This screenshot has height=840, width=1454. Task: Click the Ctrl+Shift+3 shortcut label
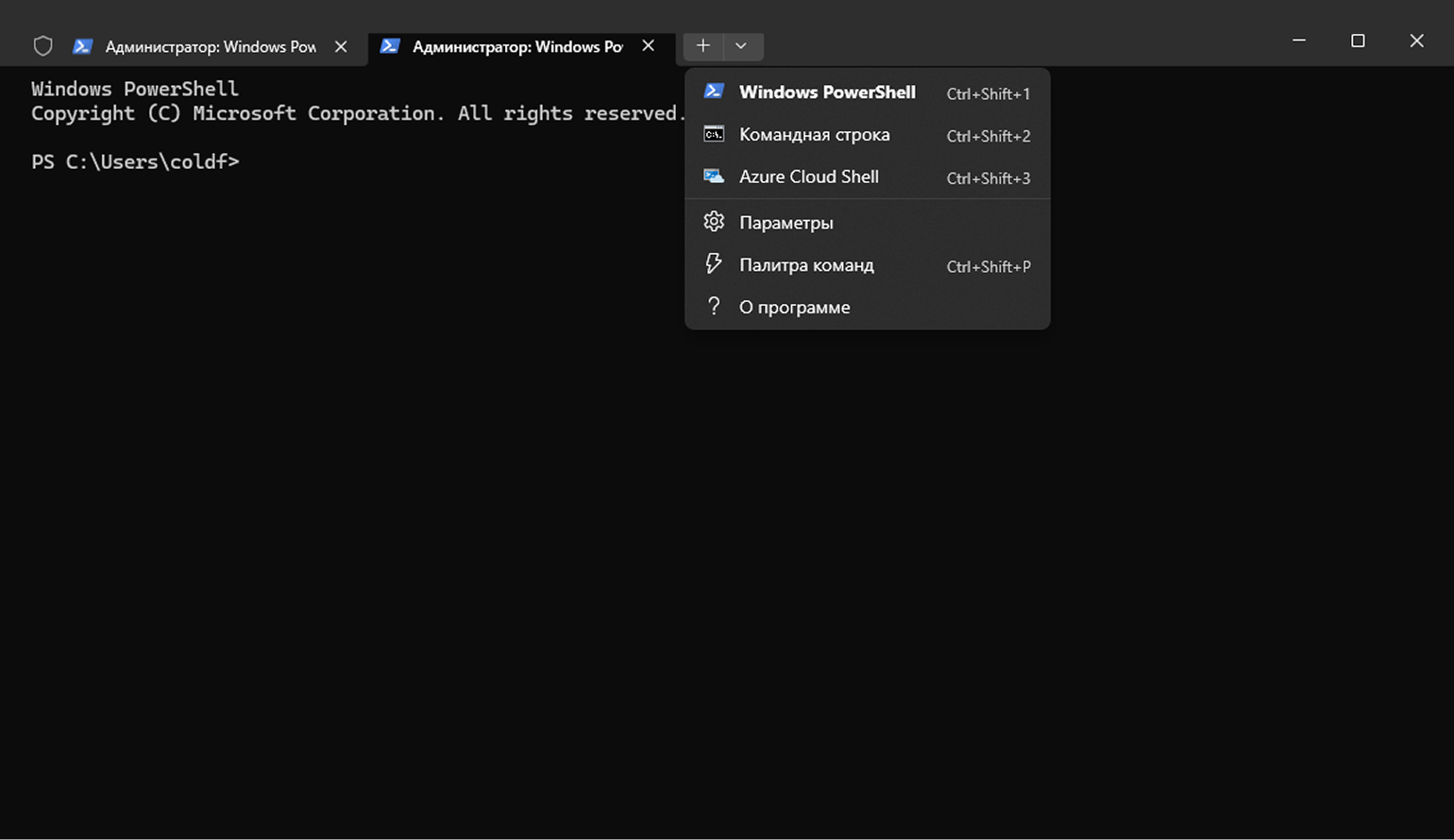pyautogui.click(x=989, y=178)
